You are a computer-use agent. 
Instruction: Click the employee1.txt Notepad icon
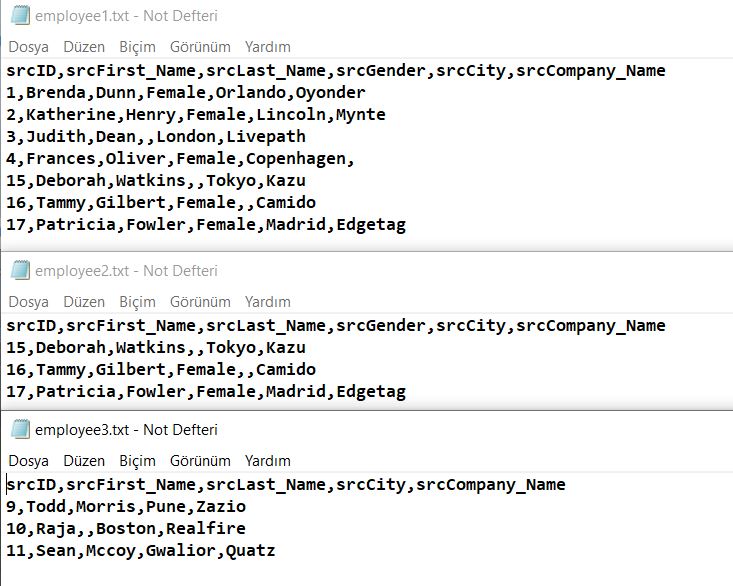click(20, 16)
